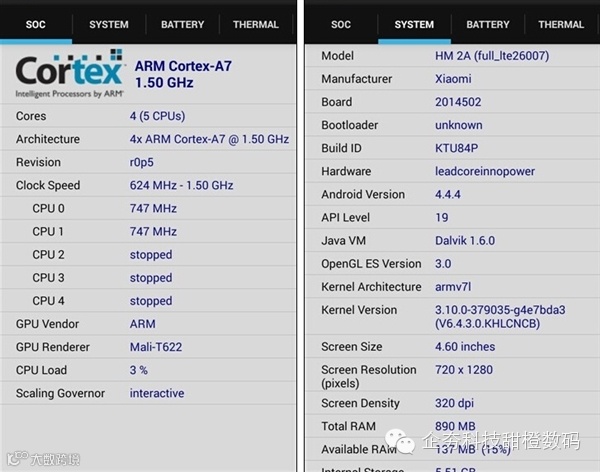Click the CPU 4 'stopped' value
600x472 pixels.
point(151,301)
